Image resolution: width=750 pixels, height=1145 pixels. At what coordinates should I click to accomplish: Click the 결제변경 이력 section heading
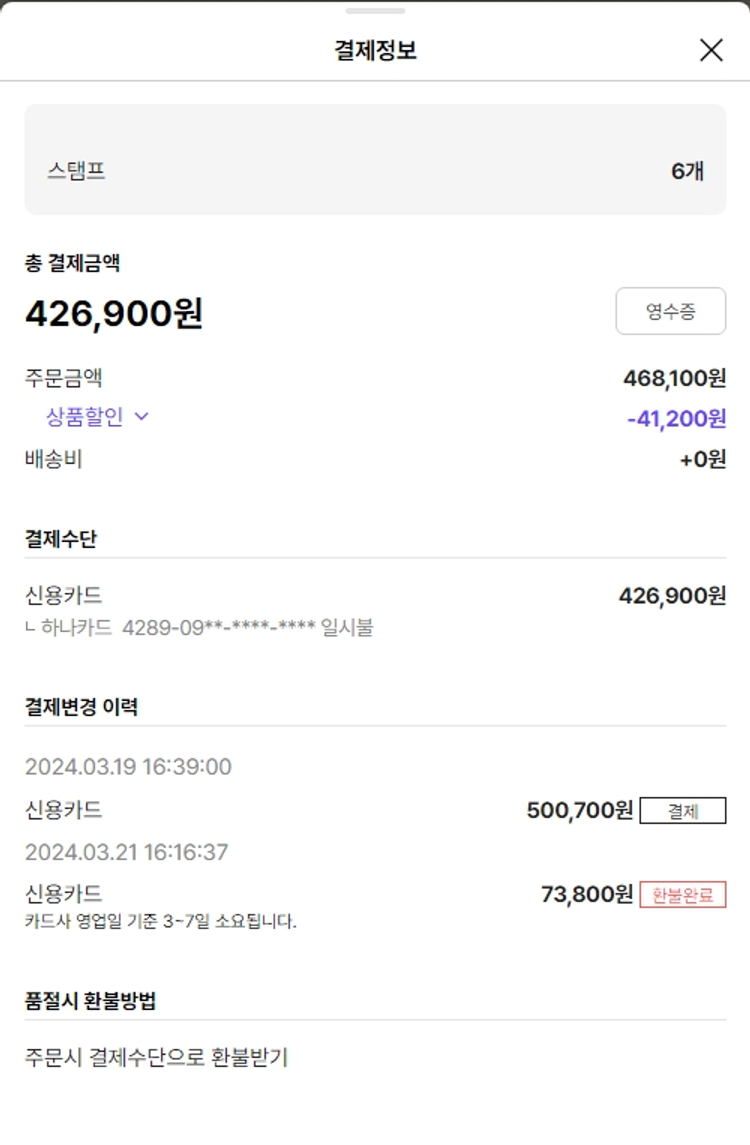point(81,707)
